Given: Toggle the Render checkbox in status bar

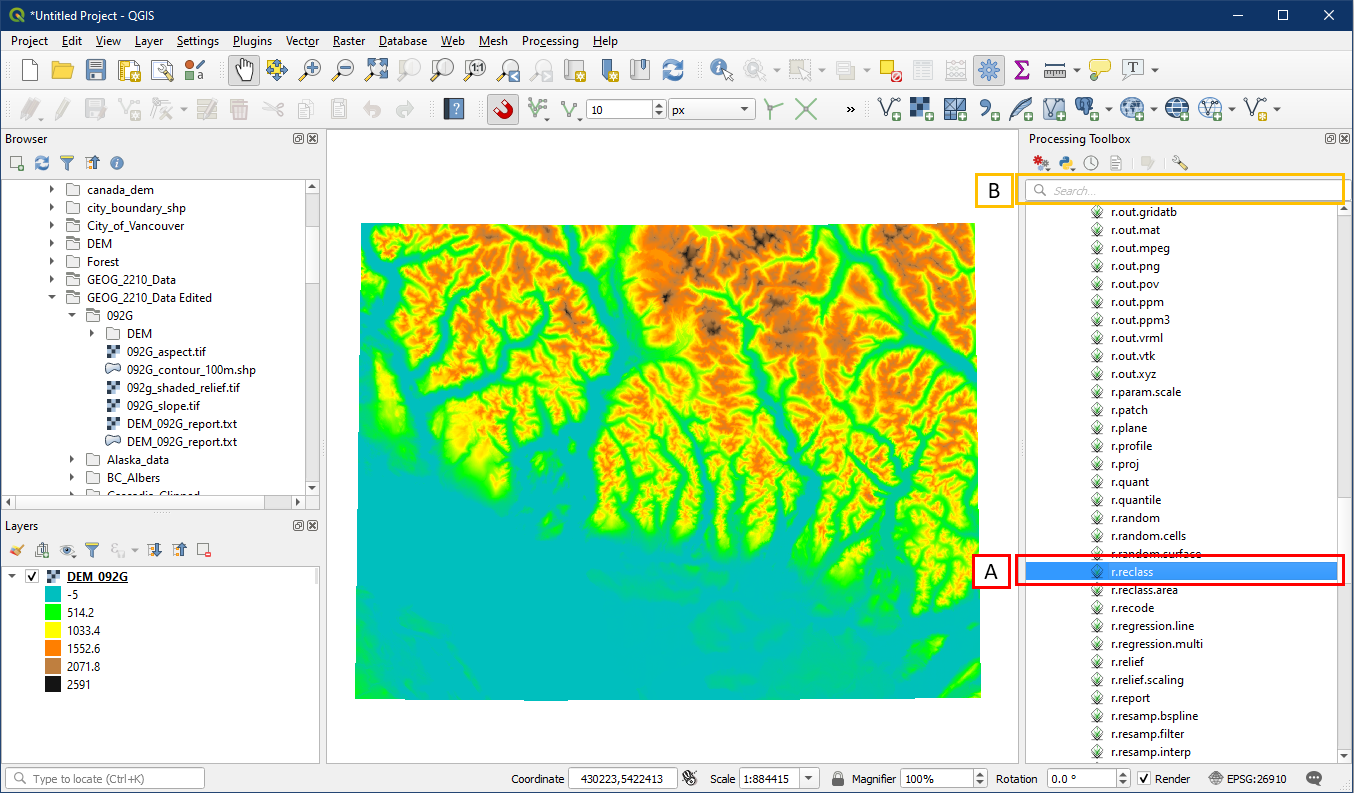Looking at the screenshot, I should [1145, 779].
